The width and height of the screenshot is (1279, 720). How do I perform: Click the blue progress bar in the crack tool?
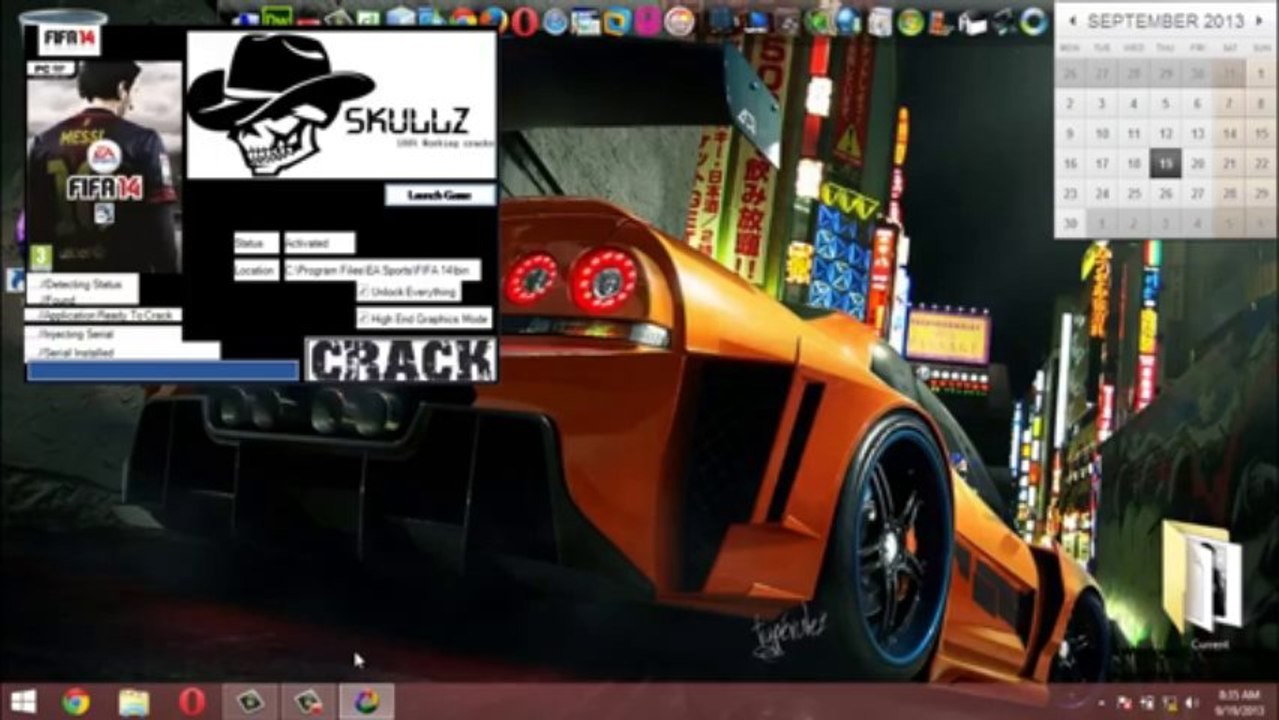click(163, 371)
